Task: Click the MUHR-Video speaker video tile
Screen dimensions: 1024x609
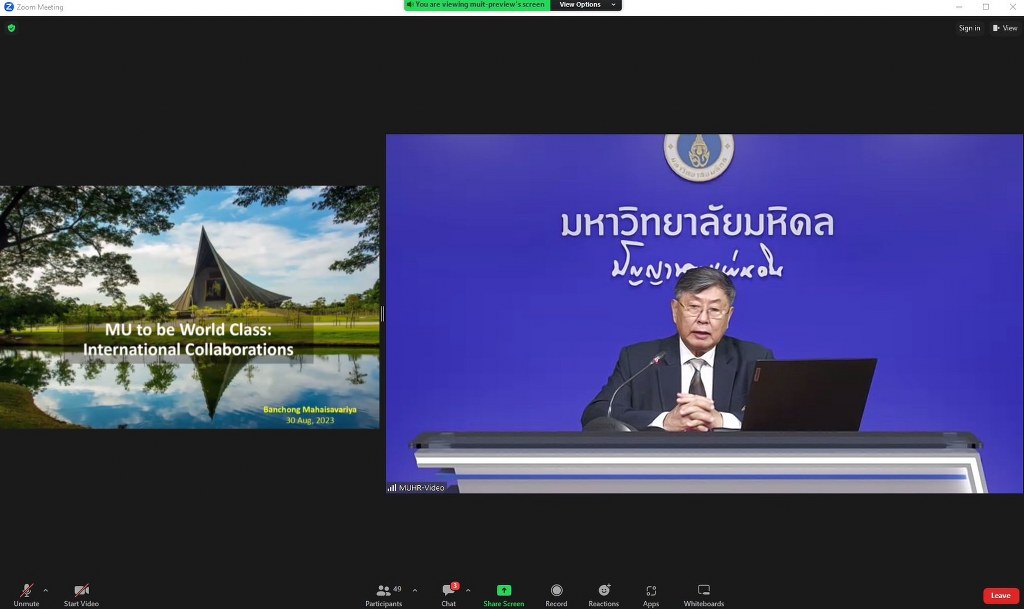Action: [704, 313]
